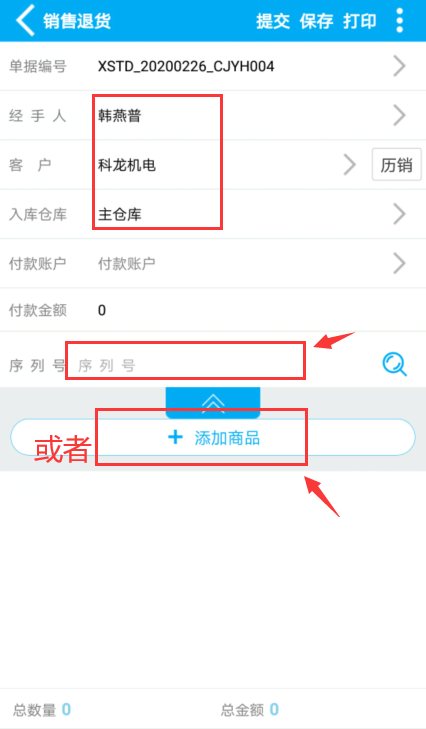Tap the serial number search magnifier icon

tap(394, 364)
